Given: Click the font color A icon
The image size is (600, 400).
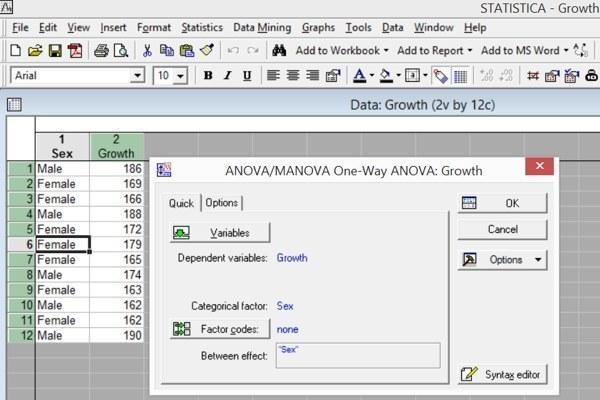Looking at the screenshot, I should 359,76.
